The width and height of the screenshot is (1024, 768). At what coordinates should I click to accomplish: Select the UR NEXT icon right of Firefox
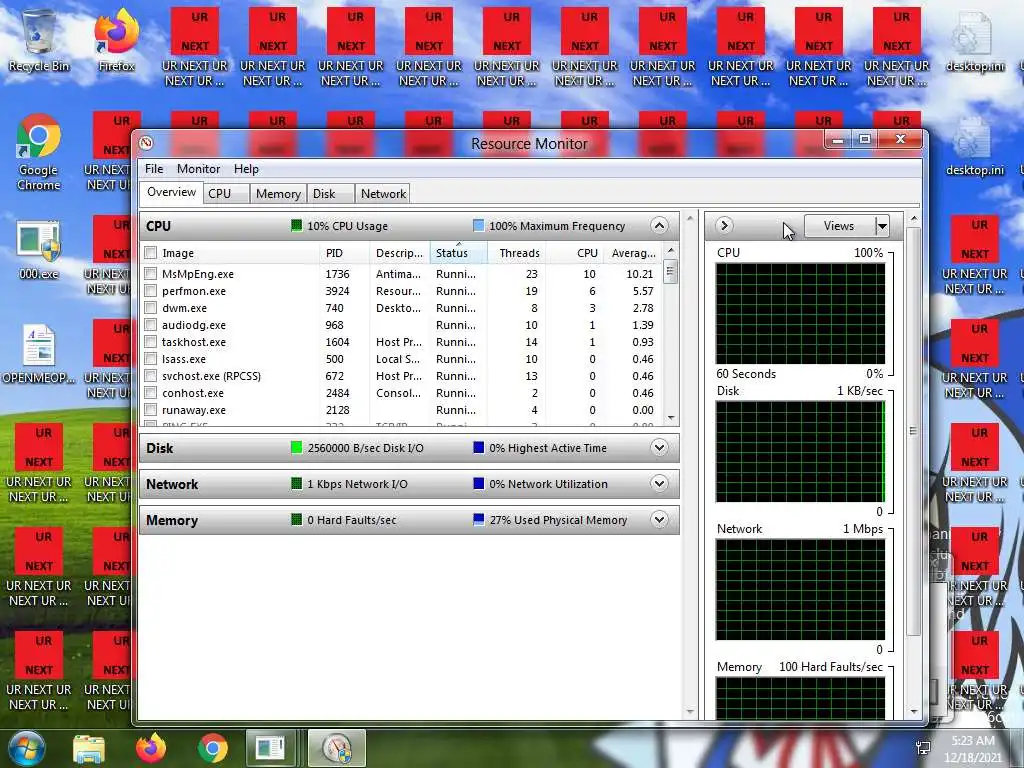pos(195,46)
